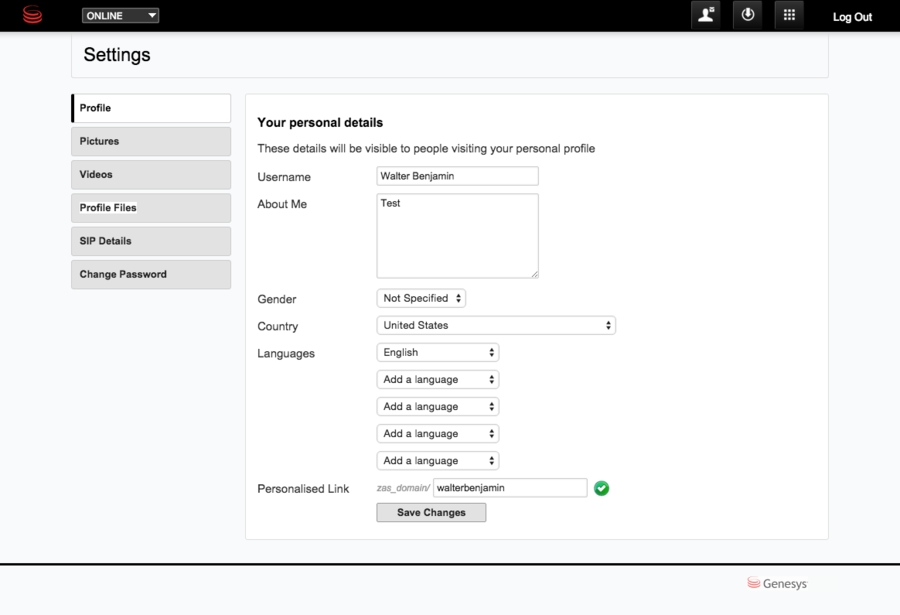Open the Gender dropdown

coord(421,298)
